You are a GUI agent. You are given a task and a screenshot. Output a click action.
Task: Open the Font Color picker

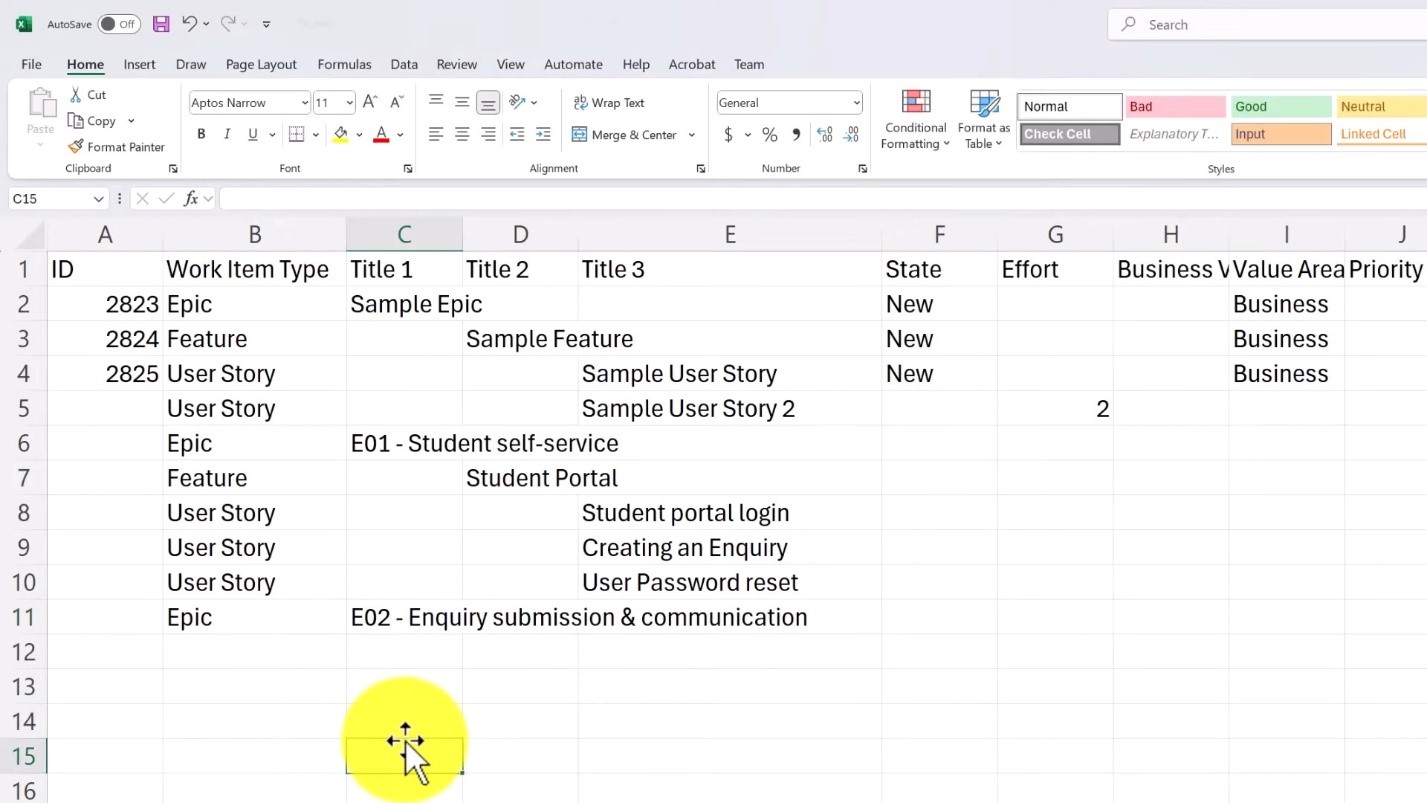pyautogui.click(x=380, y=134)
